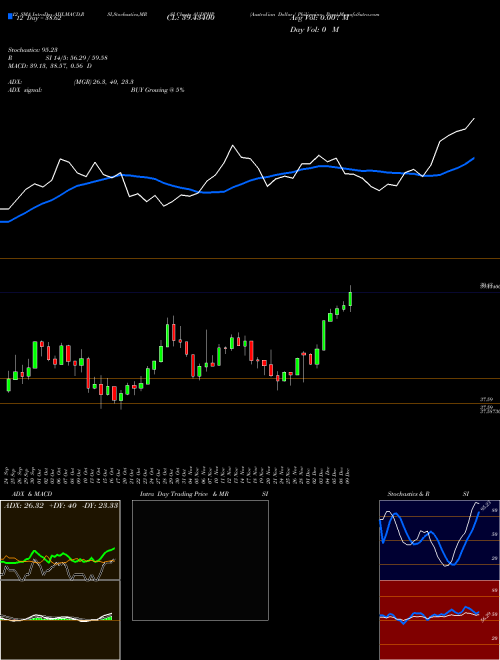
Task: Open the blue-background Stochastics chart
Action: (439, 540)
